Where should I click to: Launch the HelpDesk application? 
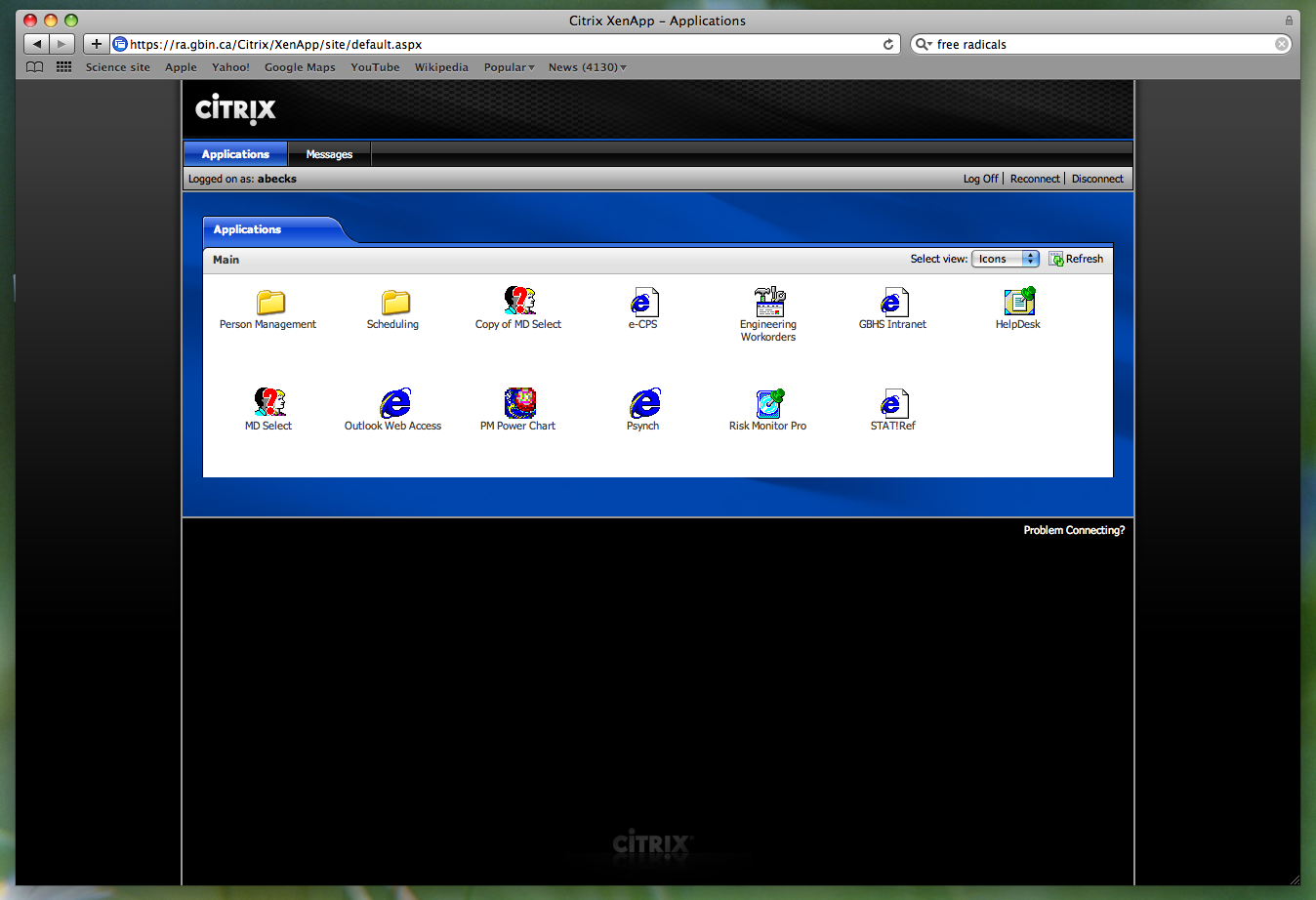point(1017,303)
